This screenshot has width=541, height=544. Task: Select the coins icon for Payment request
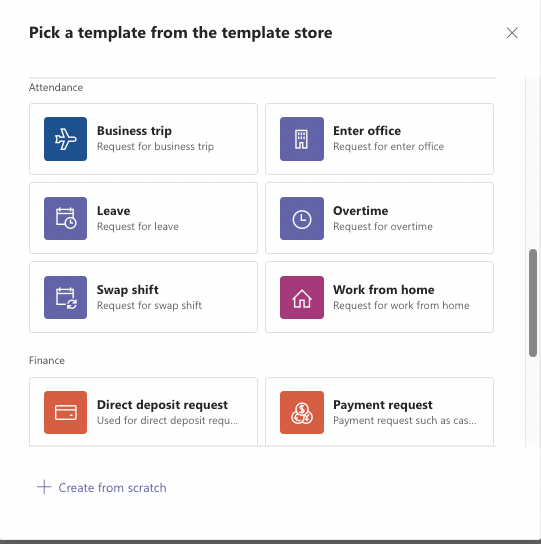point(302,412)
